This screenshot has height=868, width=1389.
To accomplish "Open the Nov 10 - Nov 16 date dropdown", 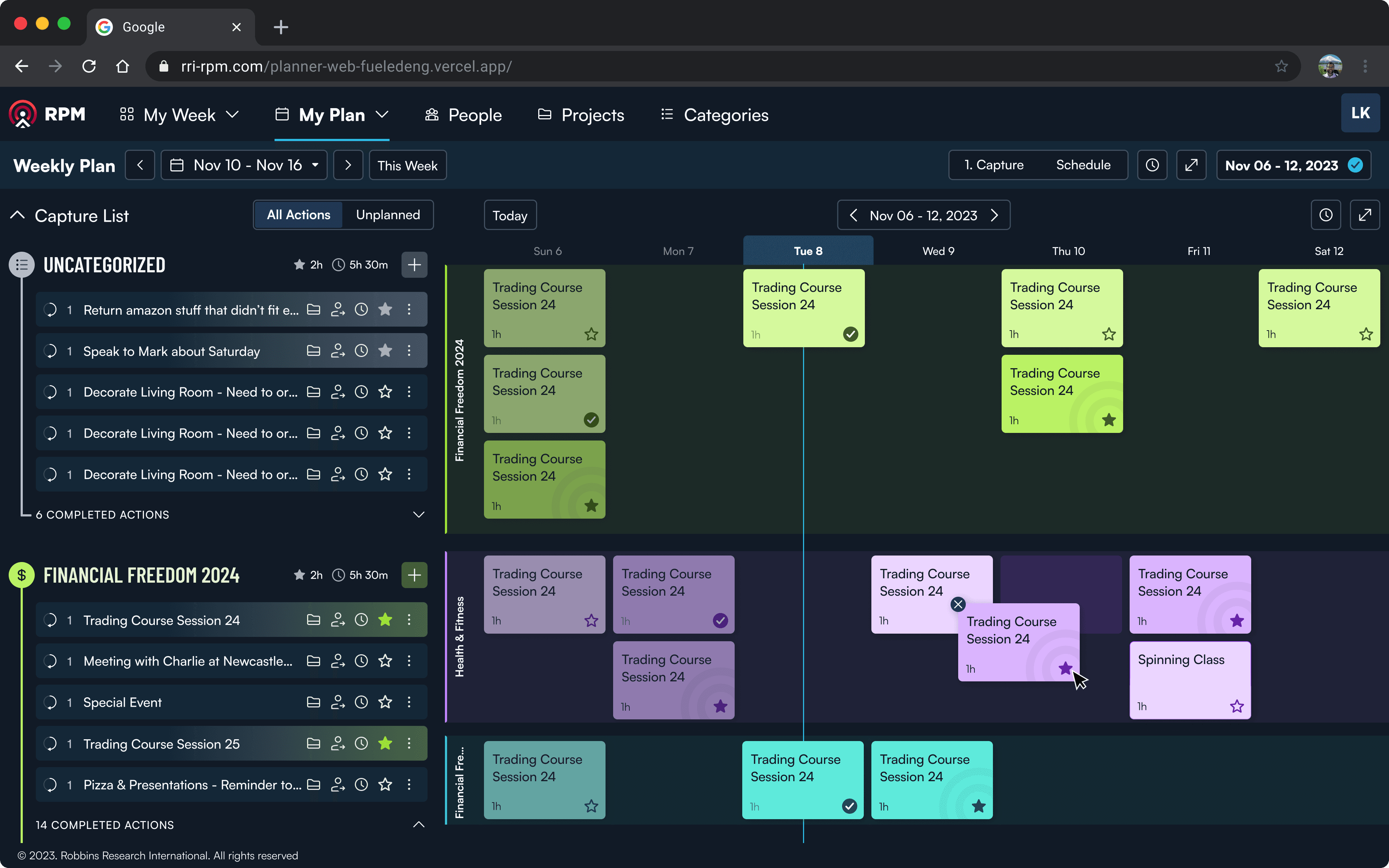I will click(244, 165).
